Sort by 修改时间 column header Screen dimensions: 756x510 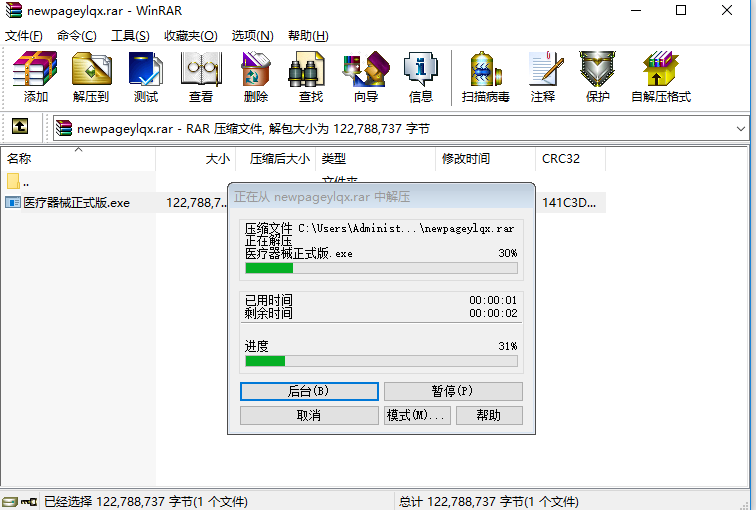pos(486,159)
